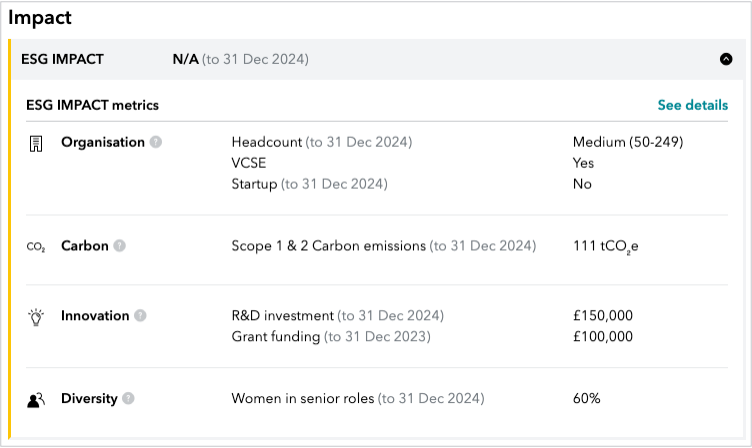This screenshot has height=448, width=752.
Task: Click the ESG IMPACT metrics subheading
Action: 92,105
